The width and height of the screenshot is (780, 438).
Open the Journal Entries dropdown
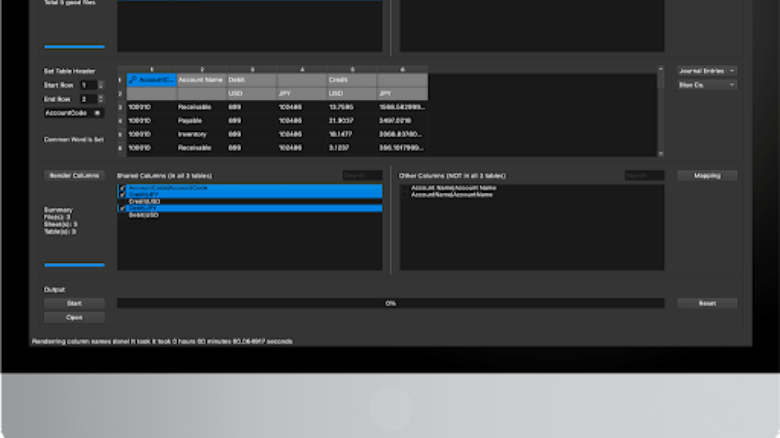707,71
